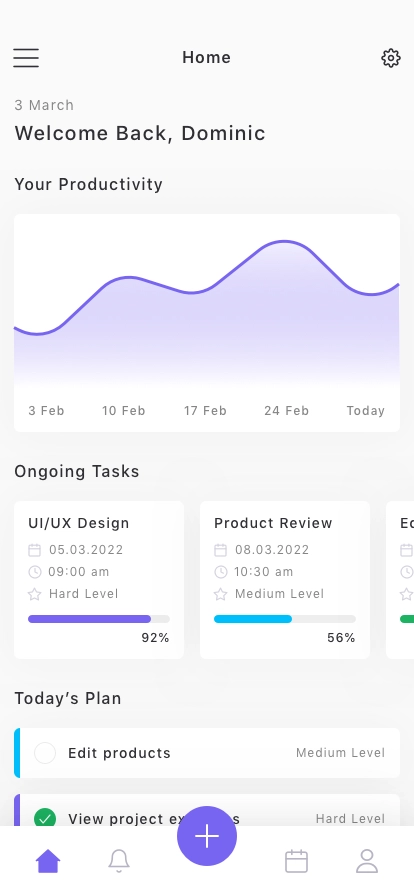Image resolution: width=414 pixels, height=896 pixels.
Task: Click the Medium Level text in Product Review card
Action: coord(280,594)
